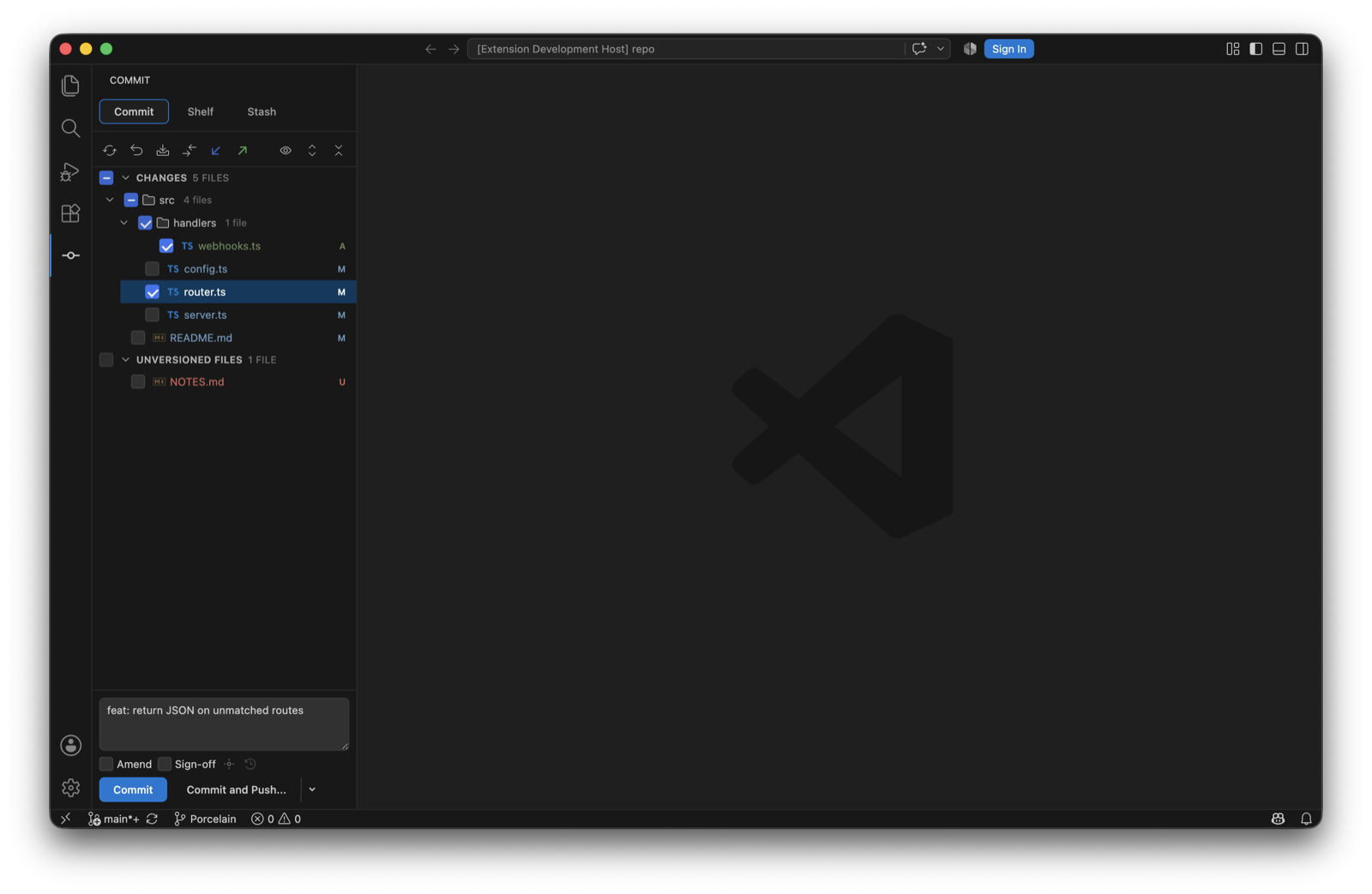
Task: Click the Commit and Push... button
Action: click(236, 790)
